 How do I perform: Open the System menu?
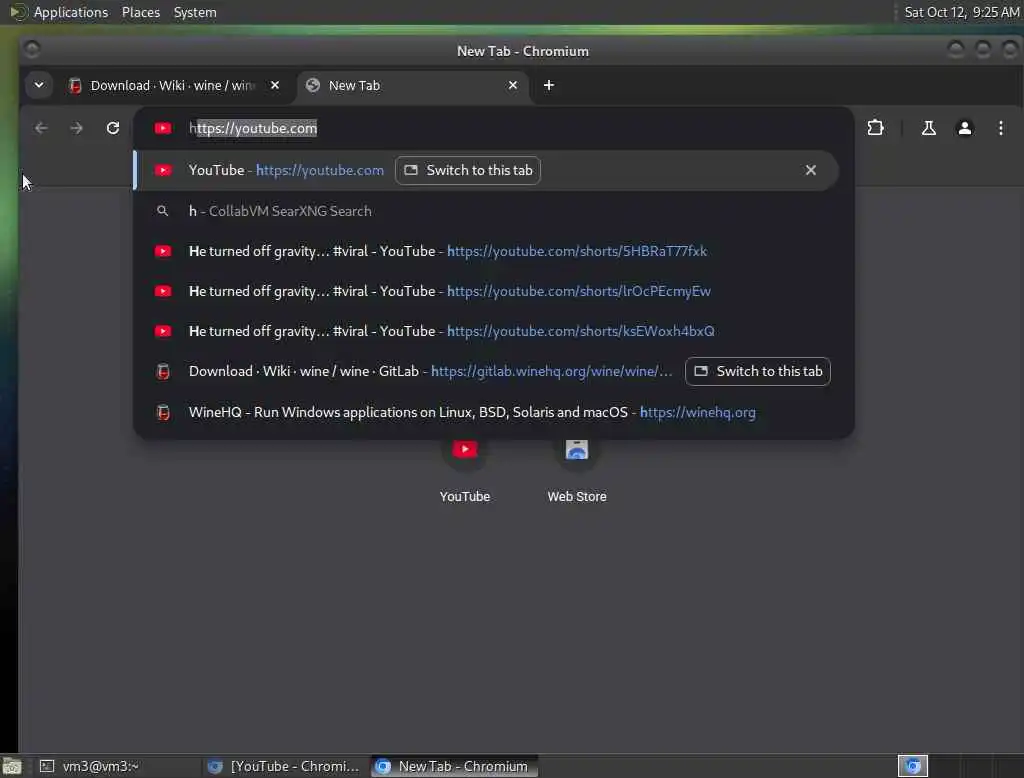pos(195,12)
